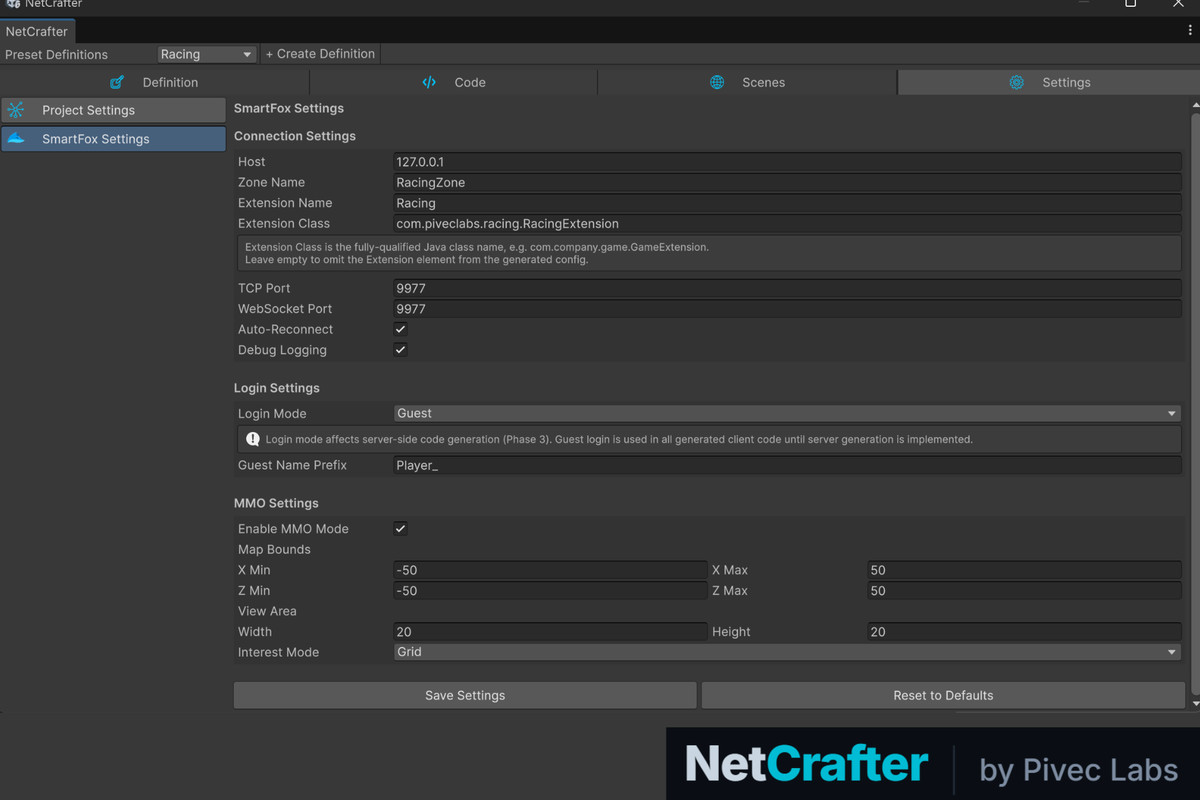Image resolution: width=1200 pixels, height=800 pixels.
Task: Select the Settings tab
Action: [1049, 82]
